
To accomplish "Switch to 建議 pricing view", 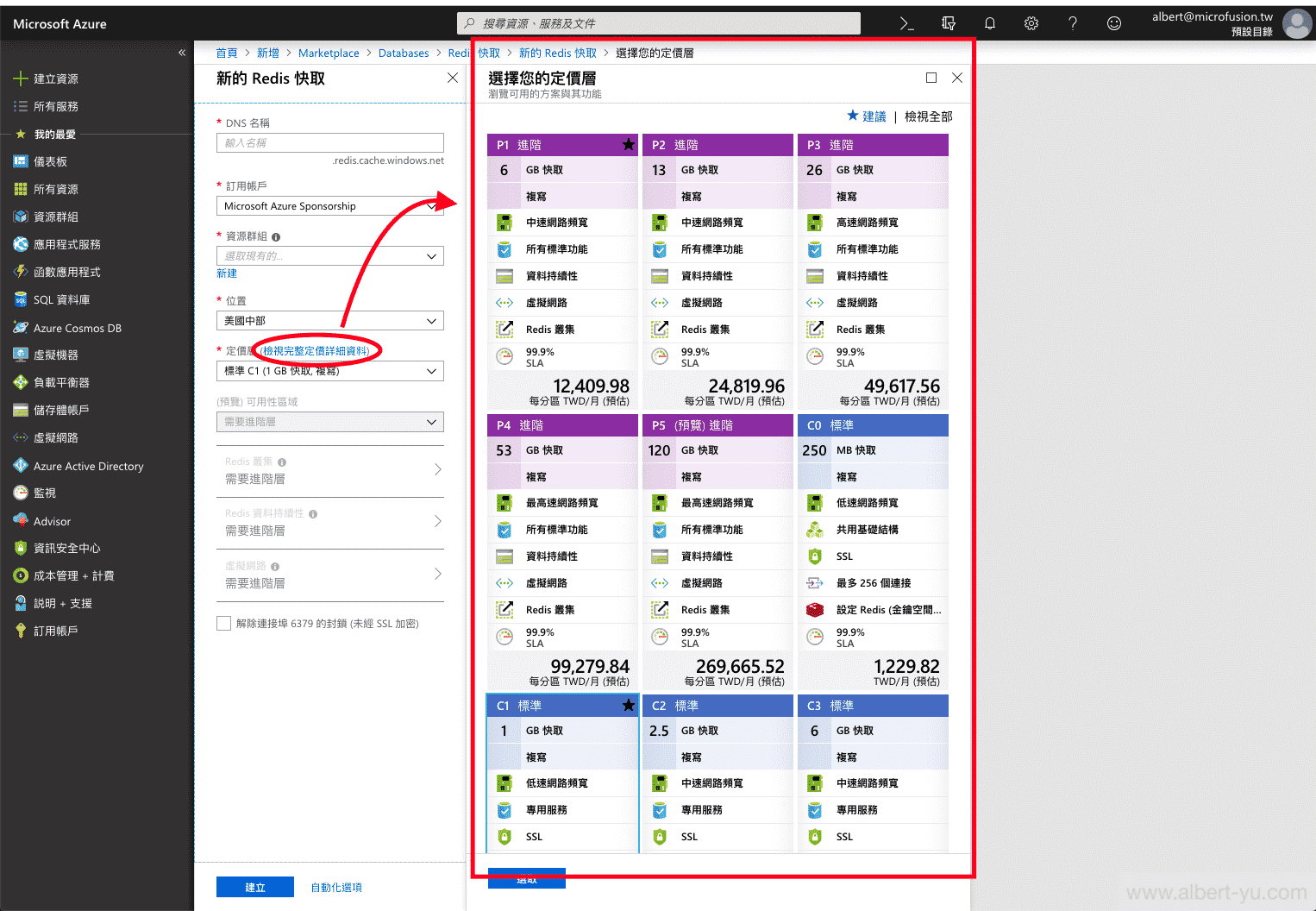I will [x=867, y=116].
